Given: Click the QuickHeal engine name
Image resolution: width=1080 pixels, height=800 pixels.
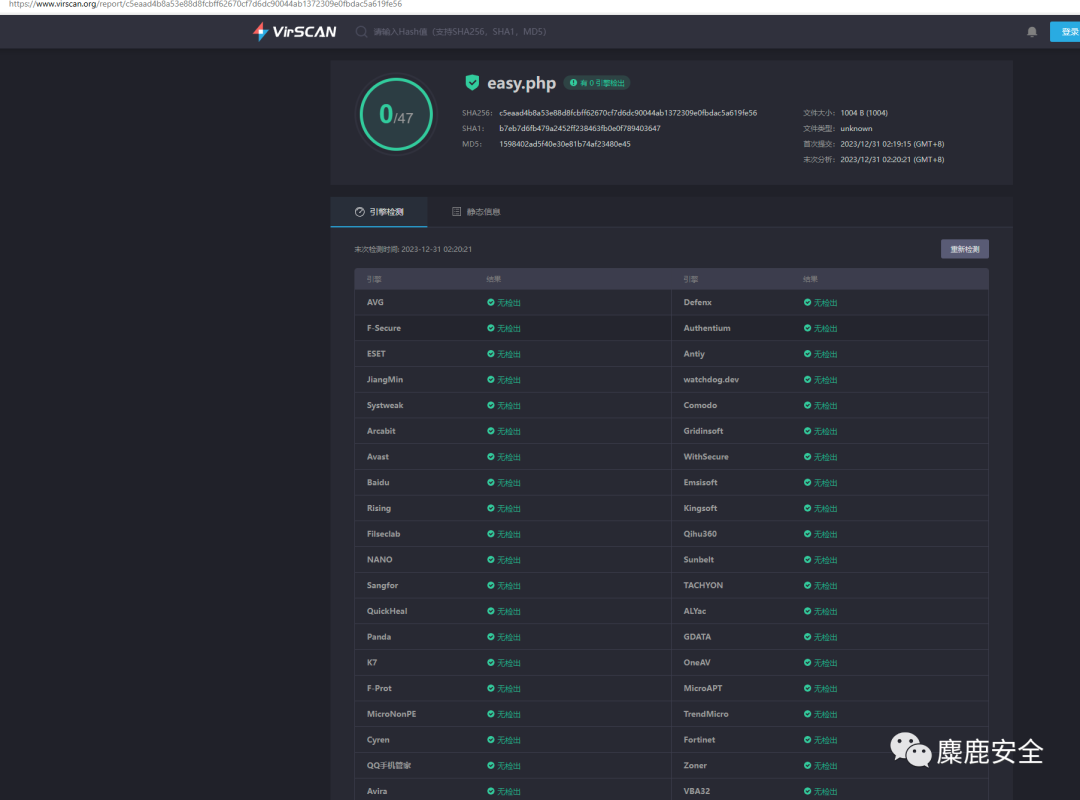Looking at the screenshot, I should point(387,611).
